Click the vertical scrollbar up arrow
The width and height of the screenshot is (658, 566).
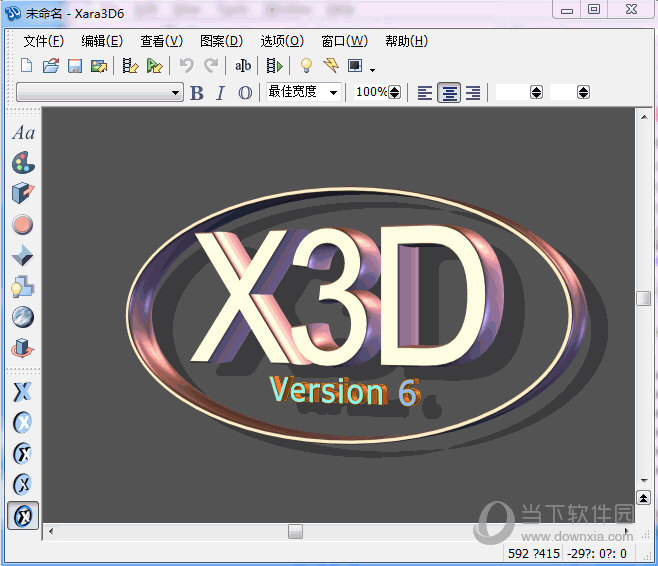coord(644,117)
